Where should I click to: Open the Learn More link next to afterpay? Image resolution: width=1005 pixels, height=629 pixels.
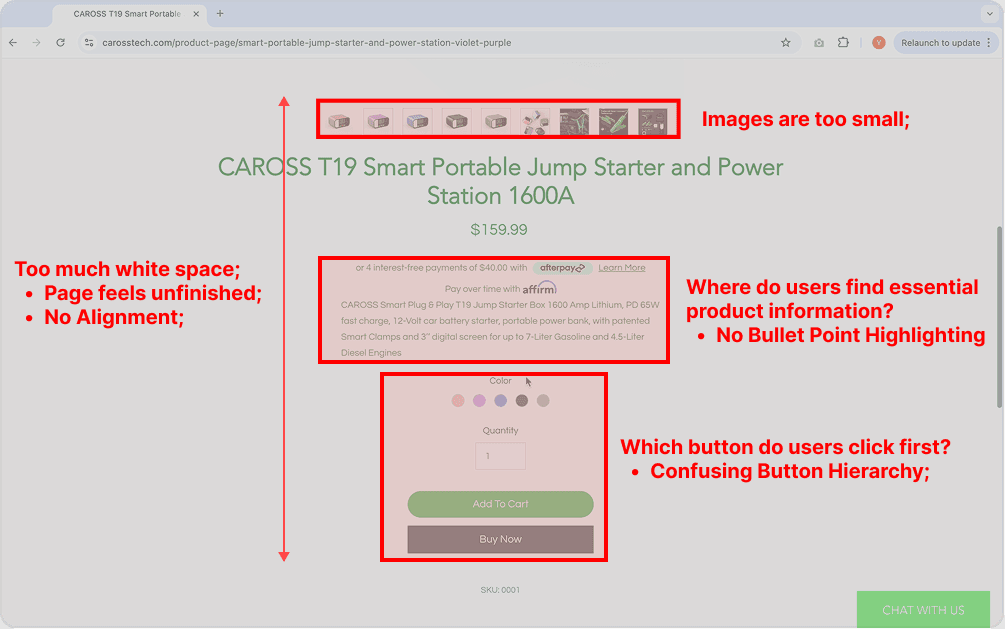pyautogui.click(x=622, y=268)
